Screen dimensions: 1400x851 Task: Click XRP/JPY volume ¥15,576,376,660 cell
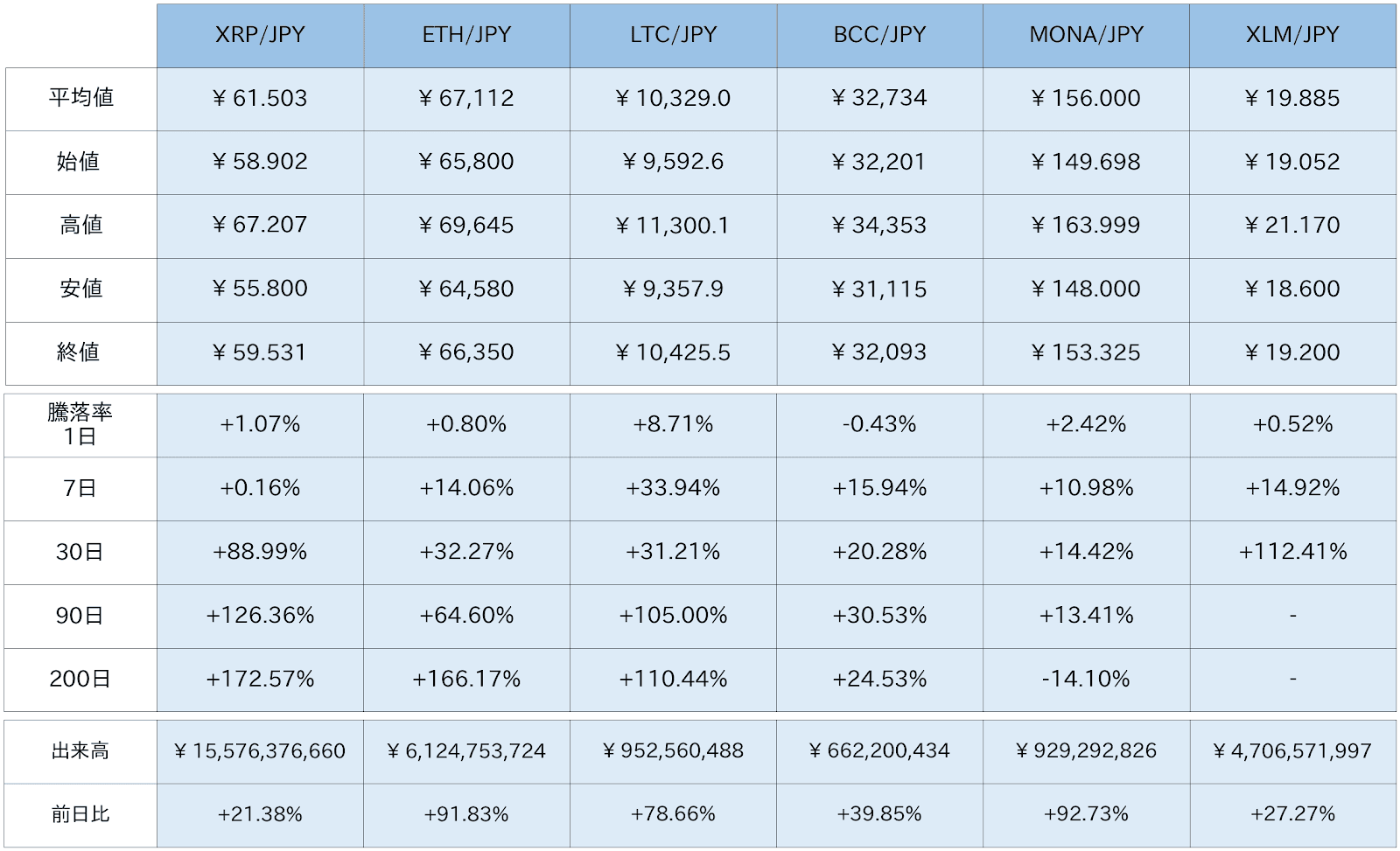(x=260, y=751)
